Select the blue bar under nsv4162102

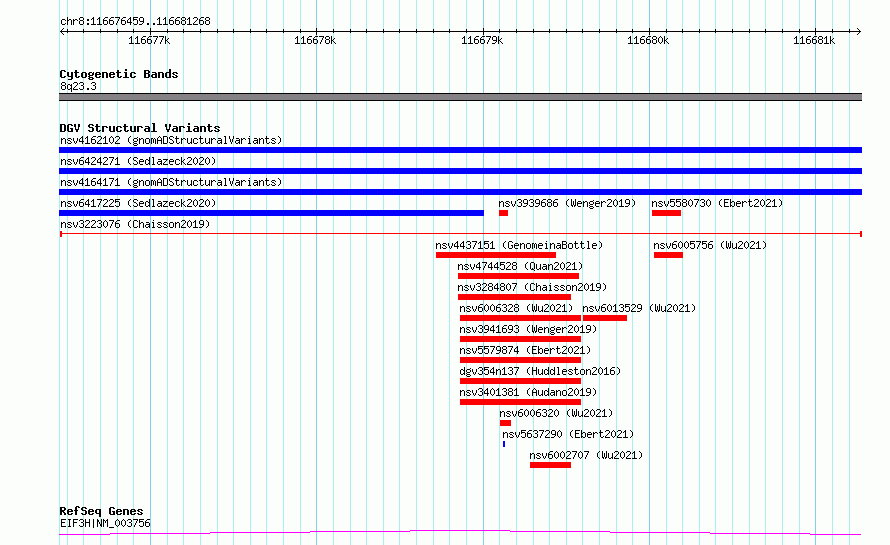(x=460, y=150)
